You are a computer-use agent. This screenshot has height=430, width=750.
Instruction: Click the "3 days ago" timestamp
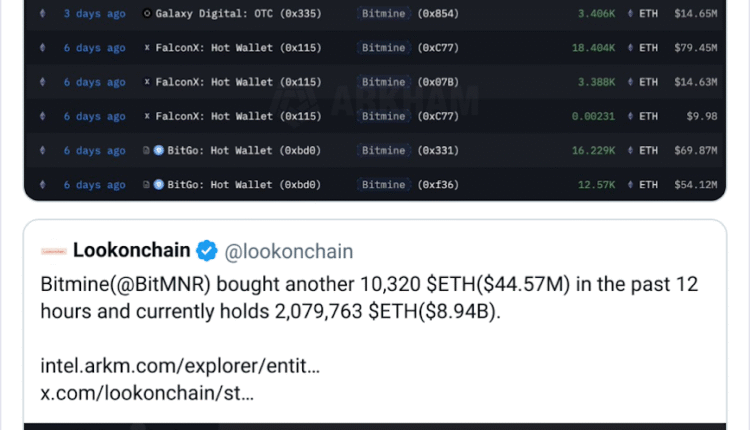click(x=94, y=14)
